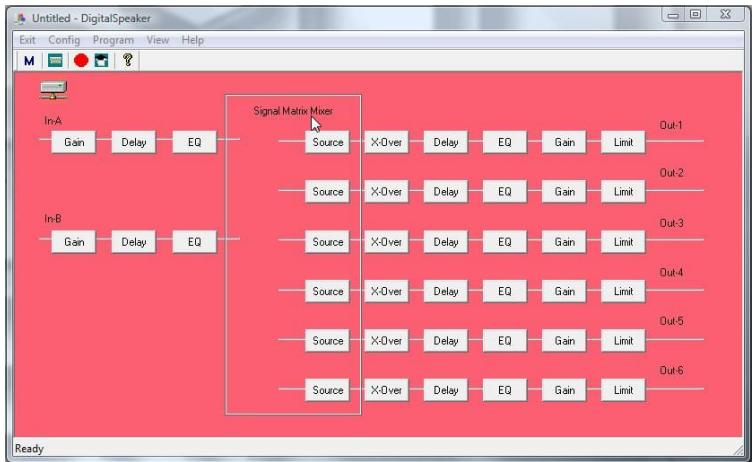Screen dimensions: 753x462
Task: Select the Out-2 Gain block
Action: click(x=564, y=192)
